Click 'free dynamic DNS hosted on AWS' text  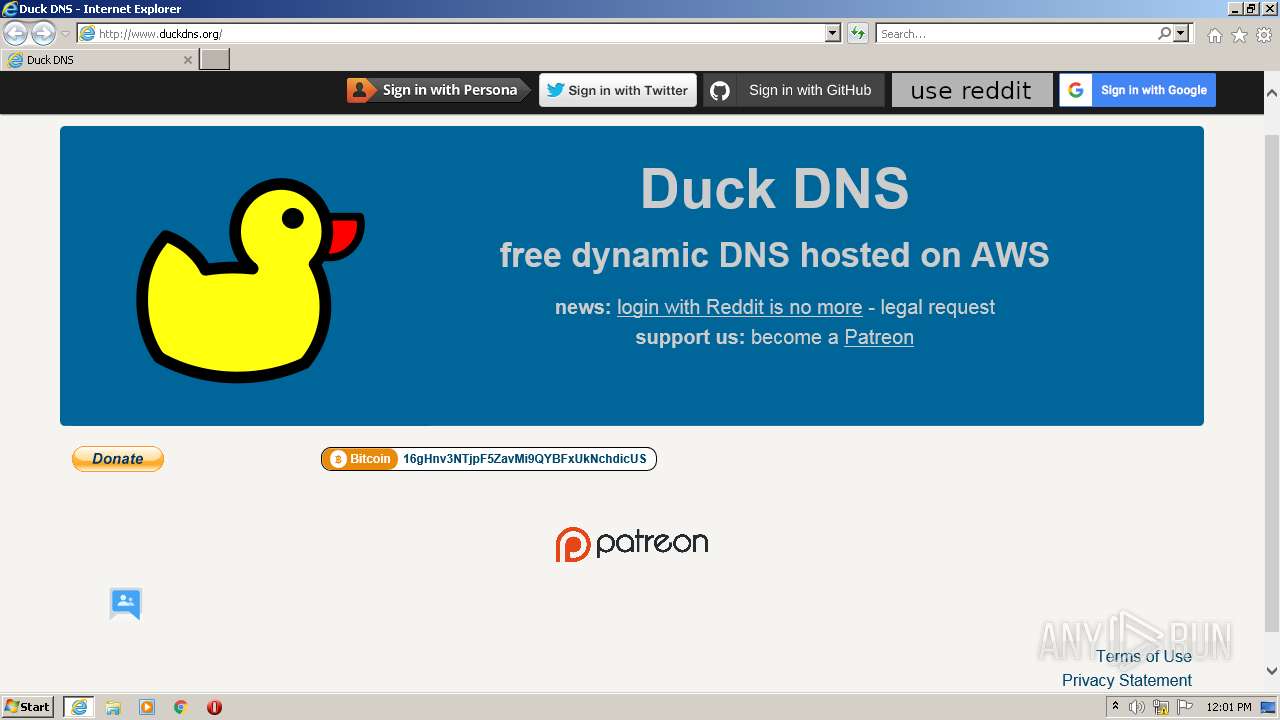(774, 255)
